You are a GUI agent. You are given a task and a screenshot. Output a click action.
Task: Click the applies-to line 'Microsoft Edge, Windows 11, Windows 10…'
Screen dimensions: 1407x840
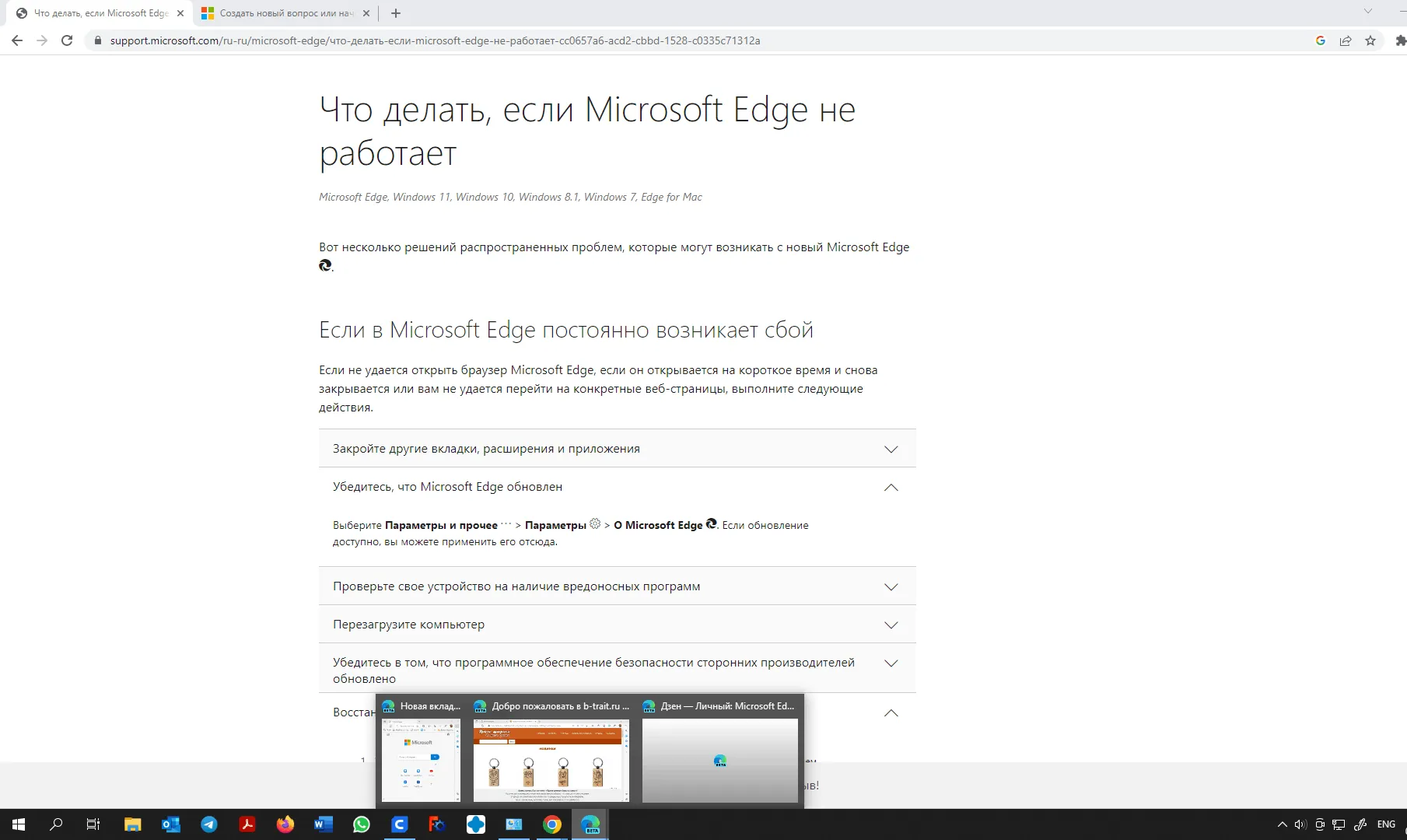point(510,198)
